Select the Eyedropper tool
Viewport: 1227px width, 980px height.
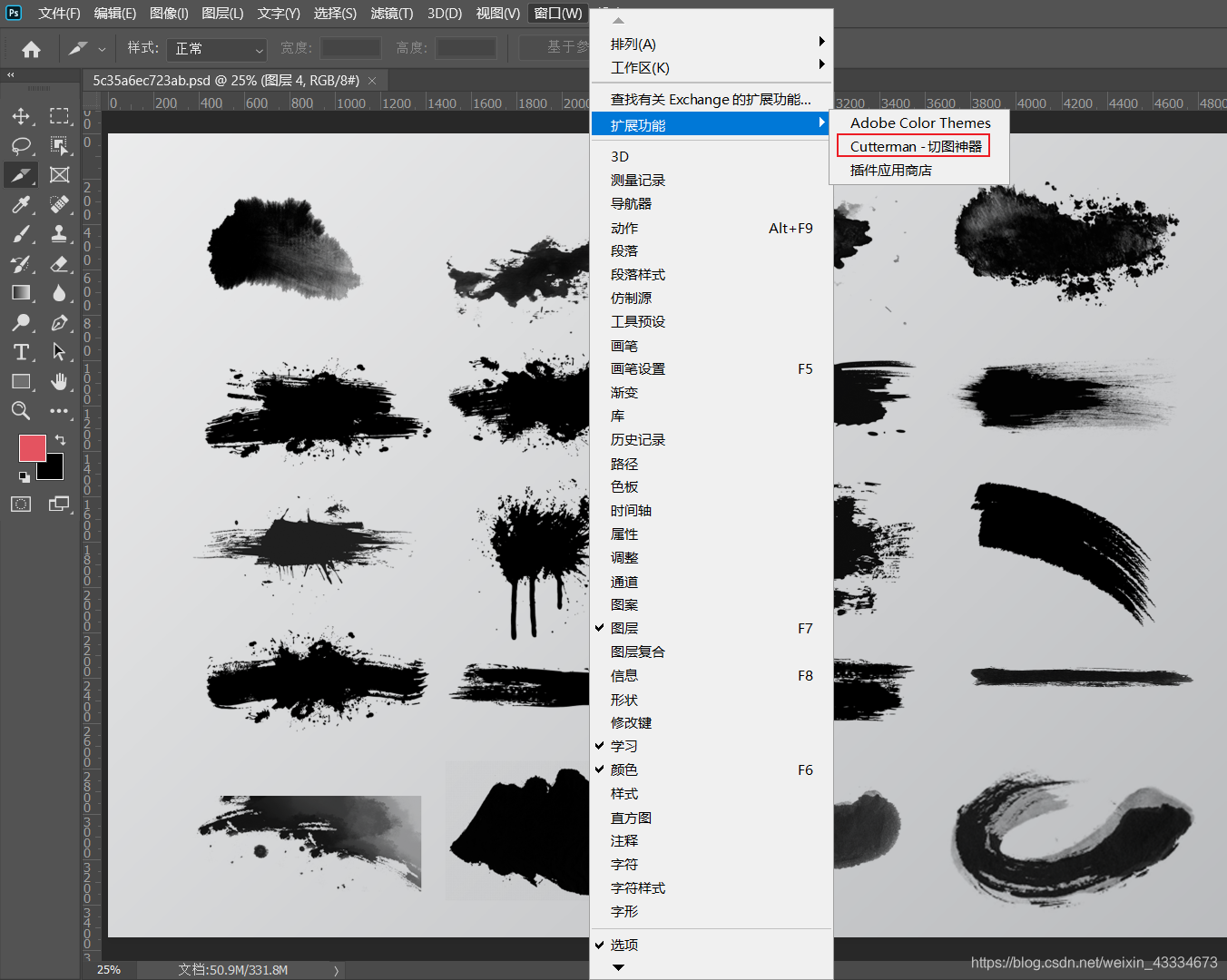click(21, 205)
